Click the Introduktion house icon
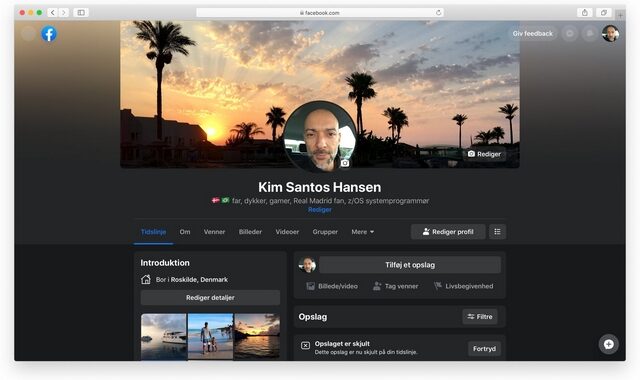This screenshot has width=640, height=380. [x=146, y=280]
